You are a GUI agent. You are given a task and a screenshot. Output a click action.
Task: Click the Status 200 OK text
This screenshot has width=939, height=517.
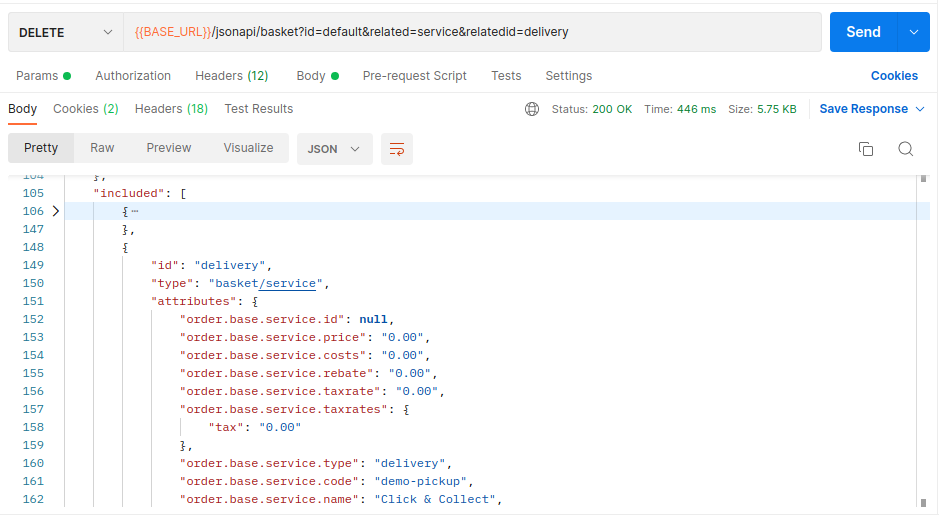pyautogui.click(x=592, y=109)
